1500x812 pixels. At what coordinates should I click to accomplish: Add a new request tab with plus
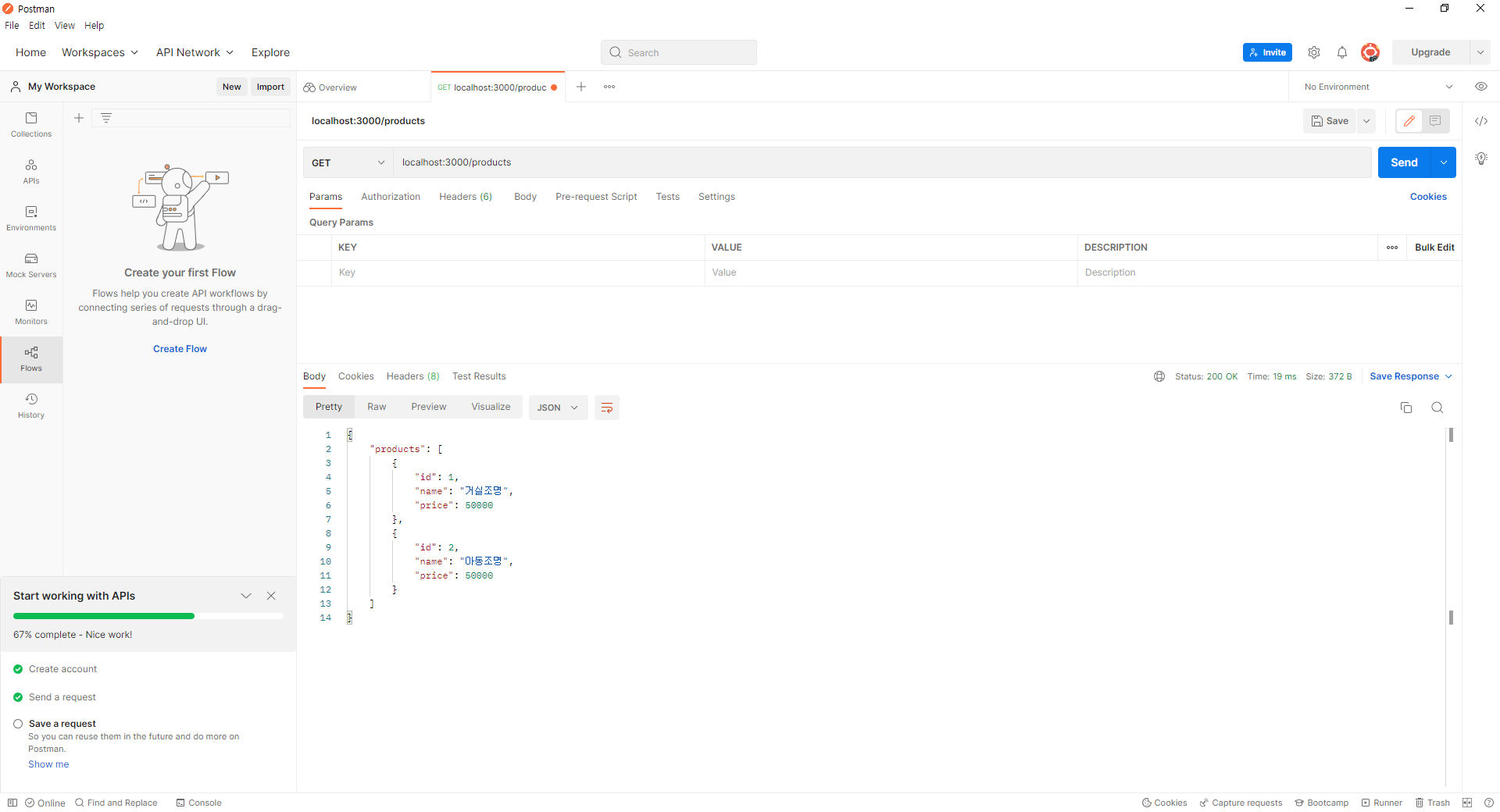point(581,87)
